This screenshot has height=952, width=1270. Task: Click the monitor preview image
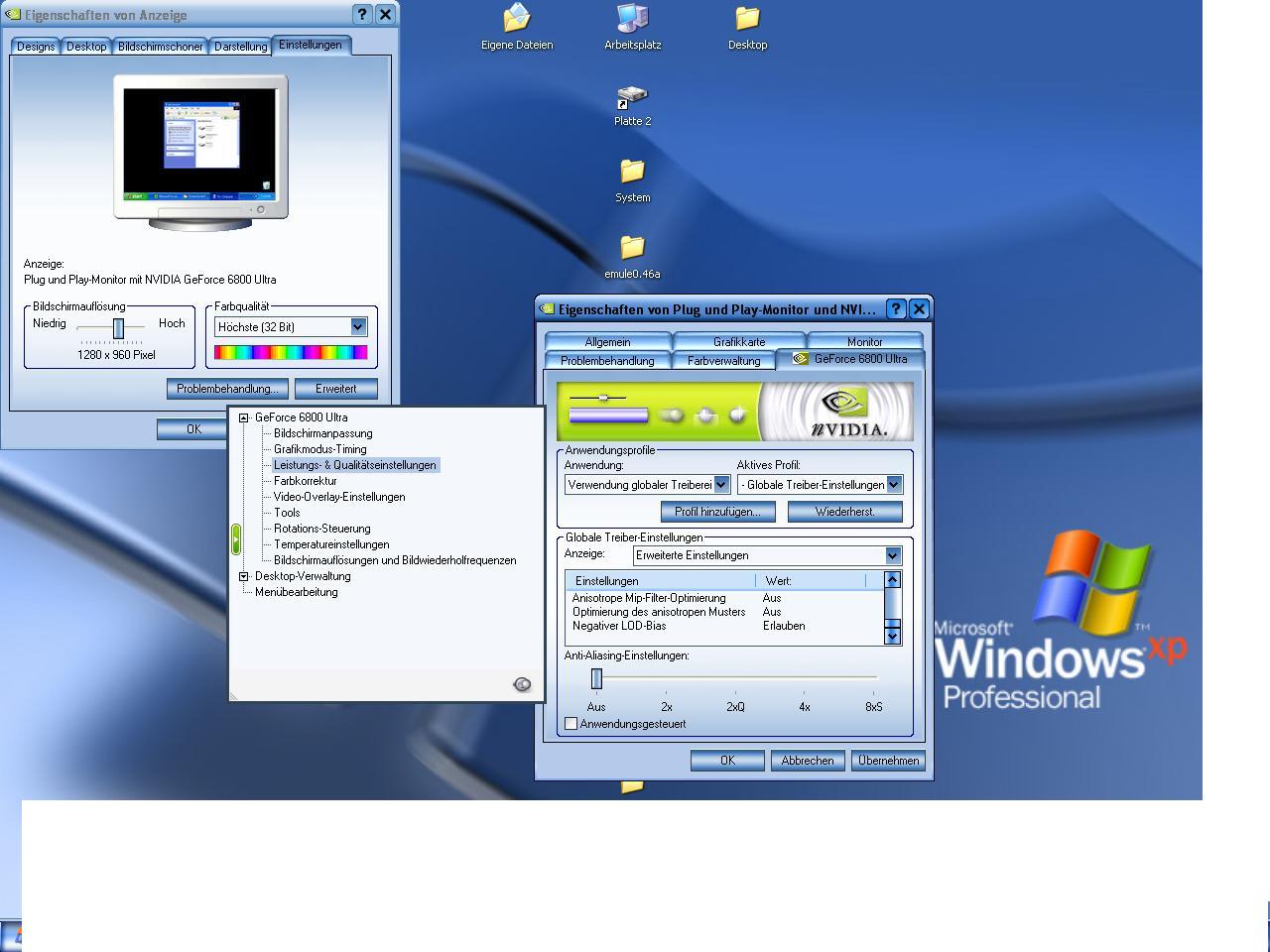pyautogui.click(x=200, y=152)
